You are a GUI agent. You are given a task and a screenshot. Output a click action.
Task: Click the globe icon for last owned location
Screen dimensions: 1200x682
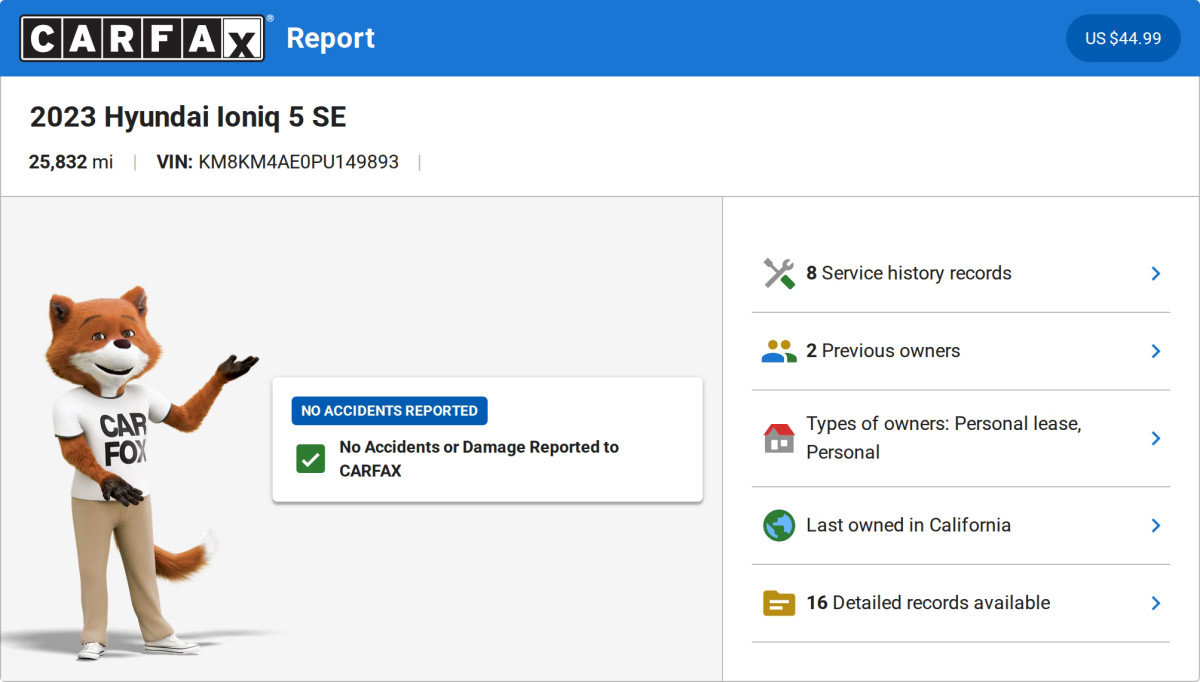[x=779, y=525]
